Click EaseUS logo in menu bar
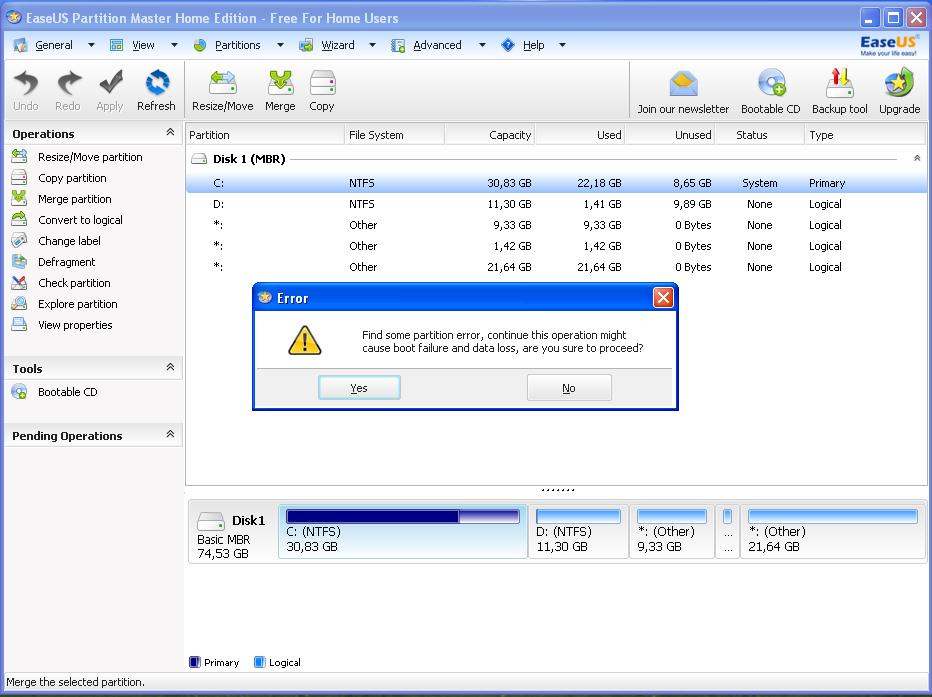The image size is (932, 697). 889,45
